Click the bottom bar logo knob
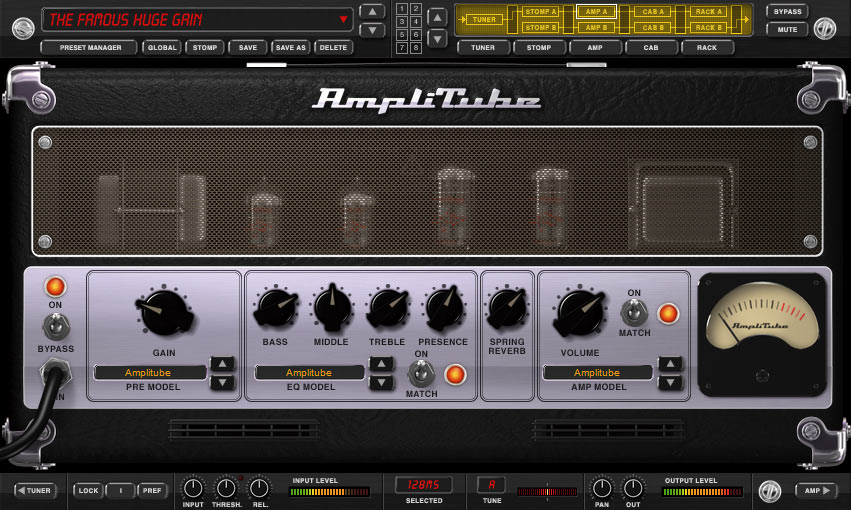Viewport: 851px width, 510px height. 770,491
